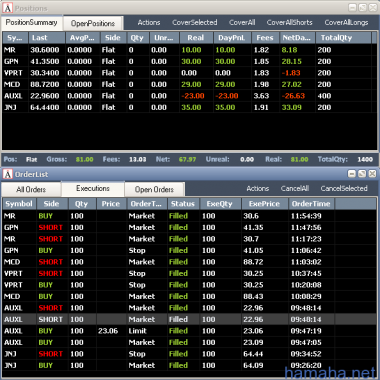Select the GPN position row symbol
The height and width of the screenshot is (380, 380).
click(x=11, y=61)
